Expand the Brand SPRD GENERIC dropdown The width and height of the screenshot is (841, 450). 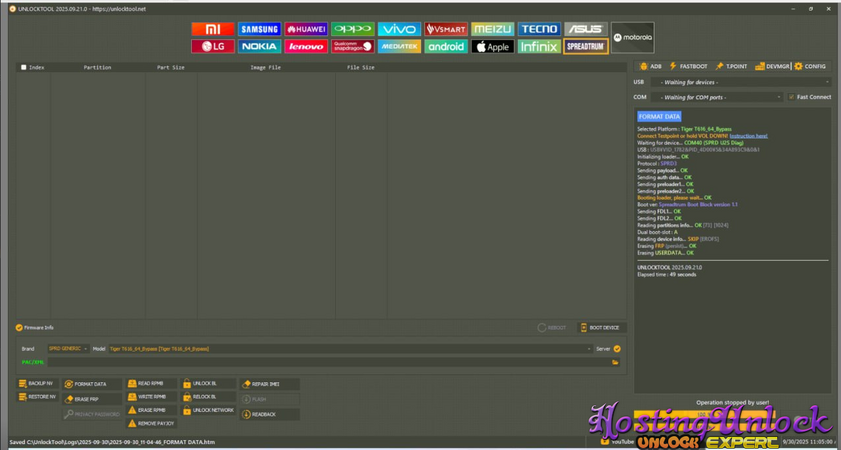point(67,349)
